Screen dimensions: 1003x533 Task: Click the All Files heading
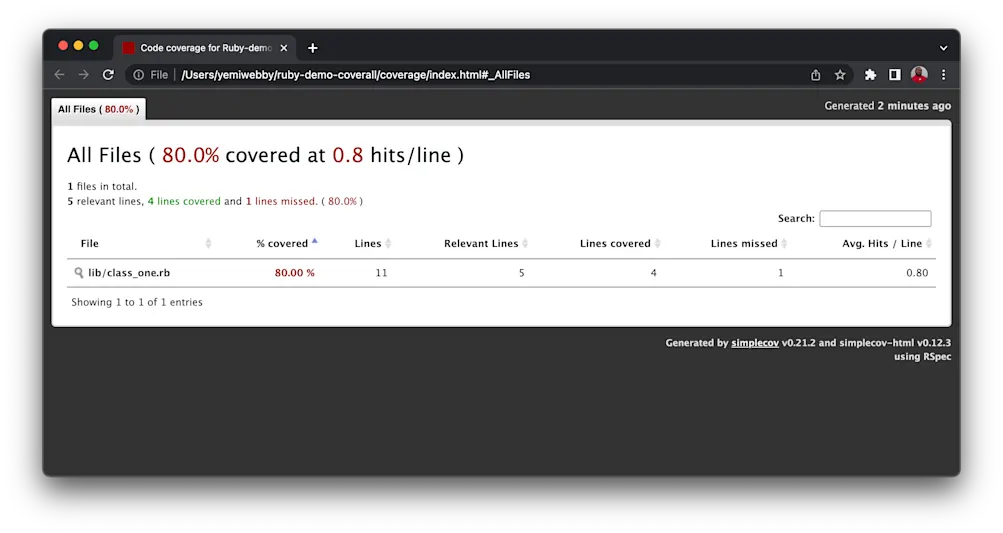265,155
